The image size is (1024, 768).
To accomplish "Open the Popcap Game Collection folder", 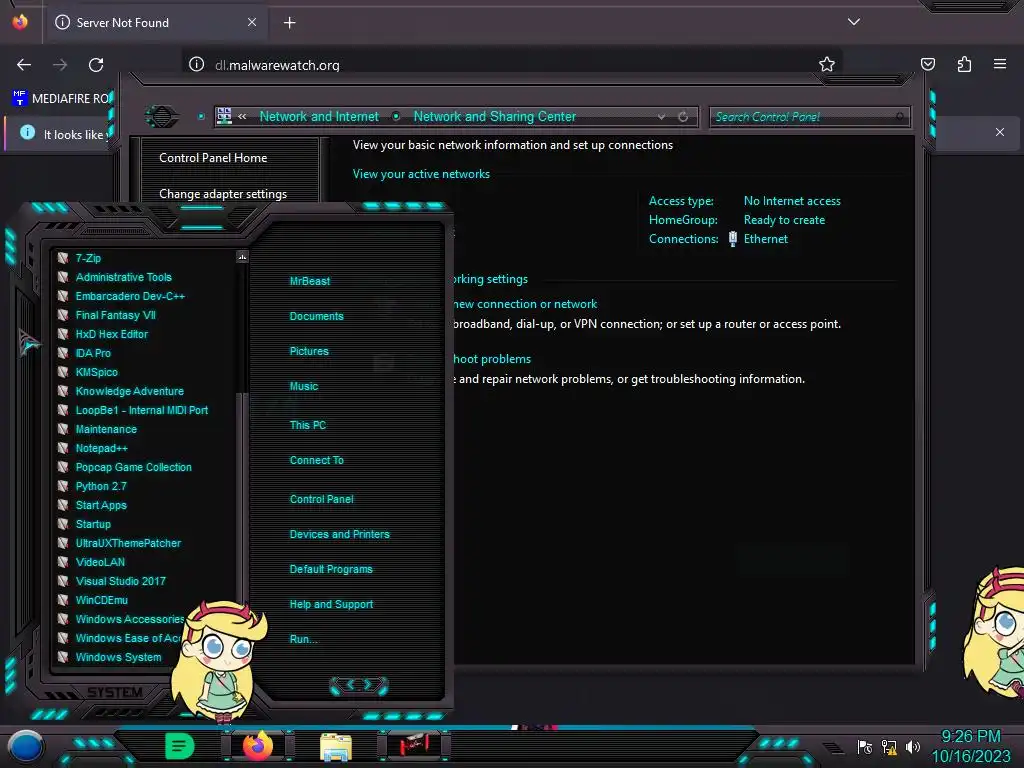I will pyautogui.click(x=133, y=467).
